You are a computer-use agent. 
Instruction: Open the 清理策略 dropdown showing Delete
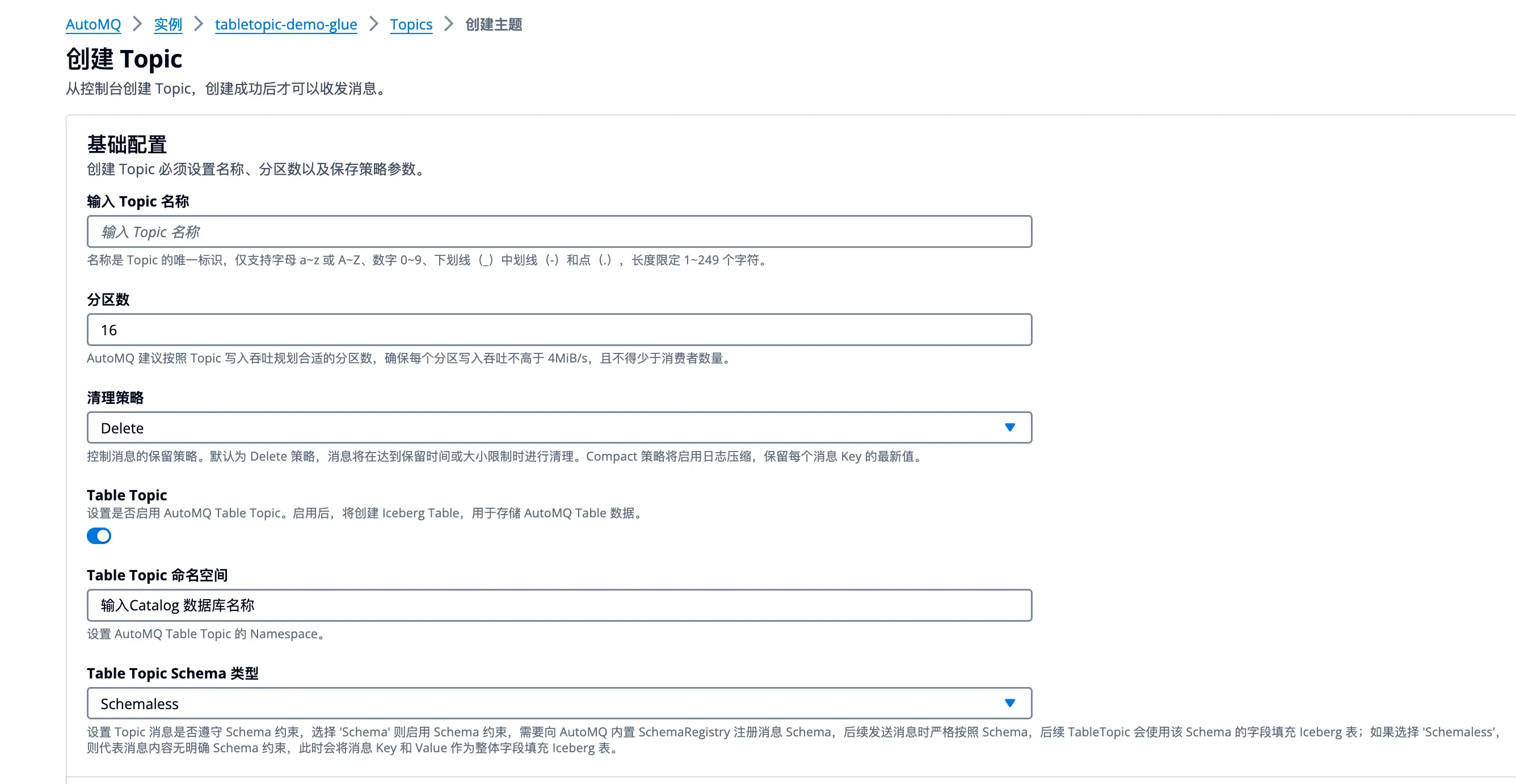tap(559, 428)
